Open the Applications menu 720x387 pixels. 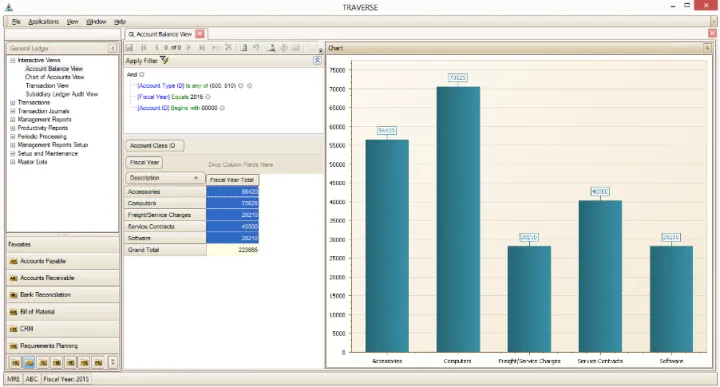(x=44, y=22)
